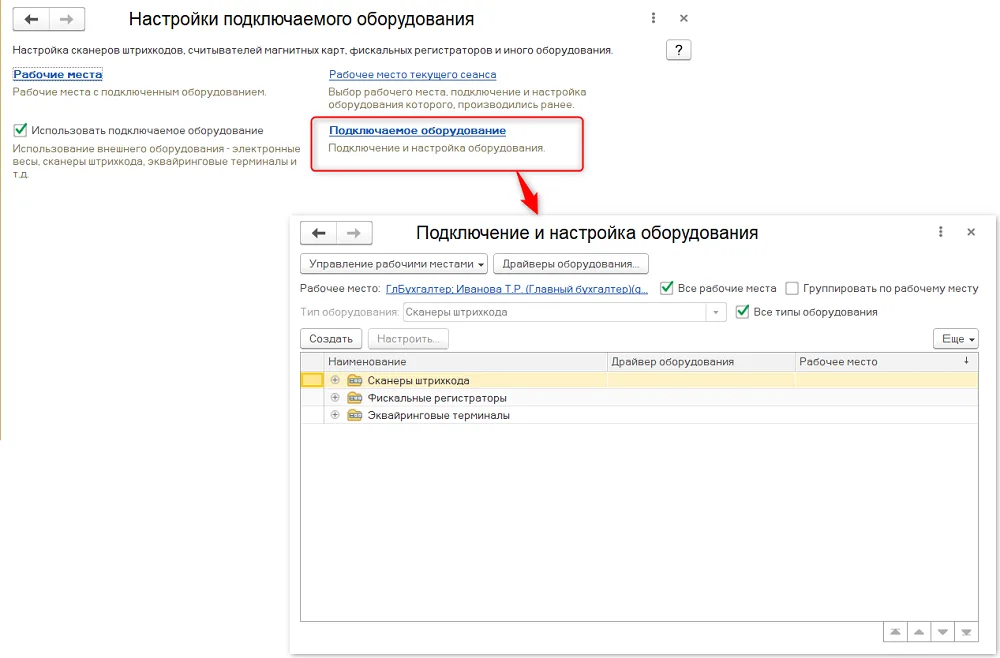
Task: Select the Фискальные регистраторы row
Action: (639, 397)
